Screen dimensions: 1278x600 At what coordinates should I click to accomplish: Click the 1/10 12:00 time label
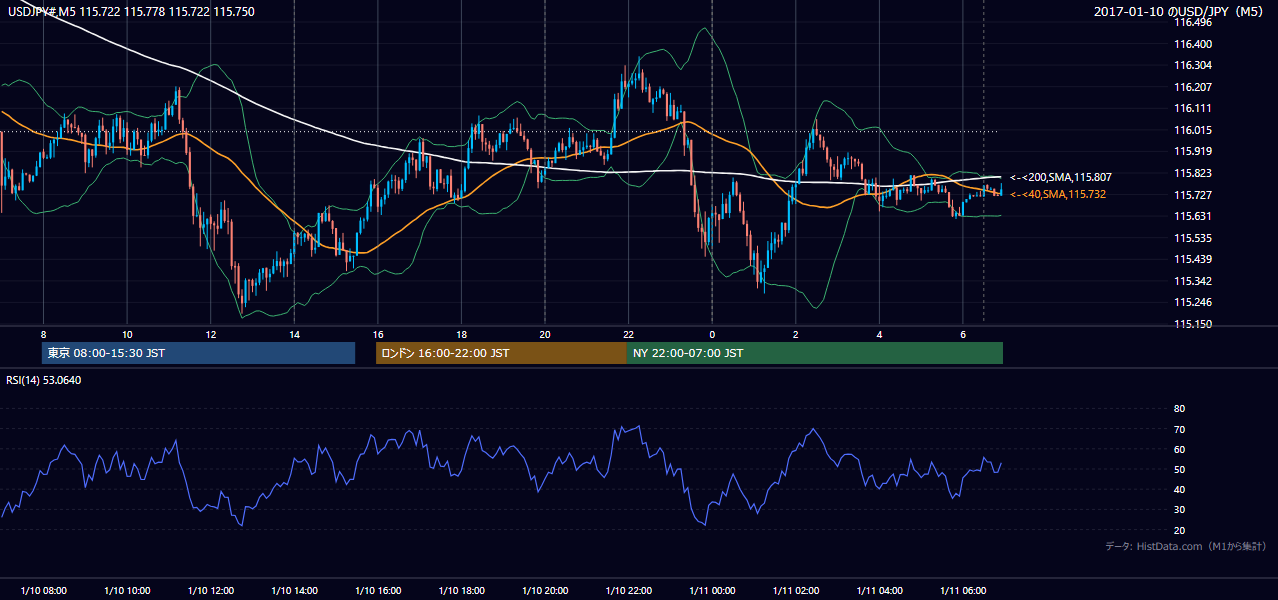pyautogui.click(x=210, y=591)
